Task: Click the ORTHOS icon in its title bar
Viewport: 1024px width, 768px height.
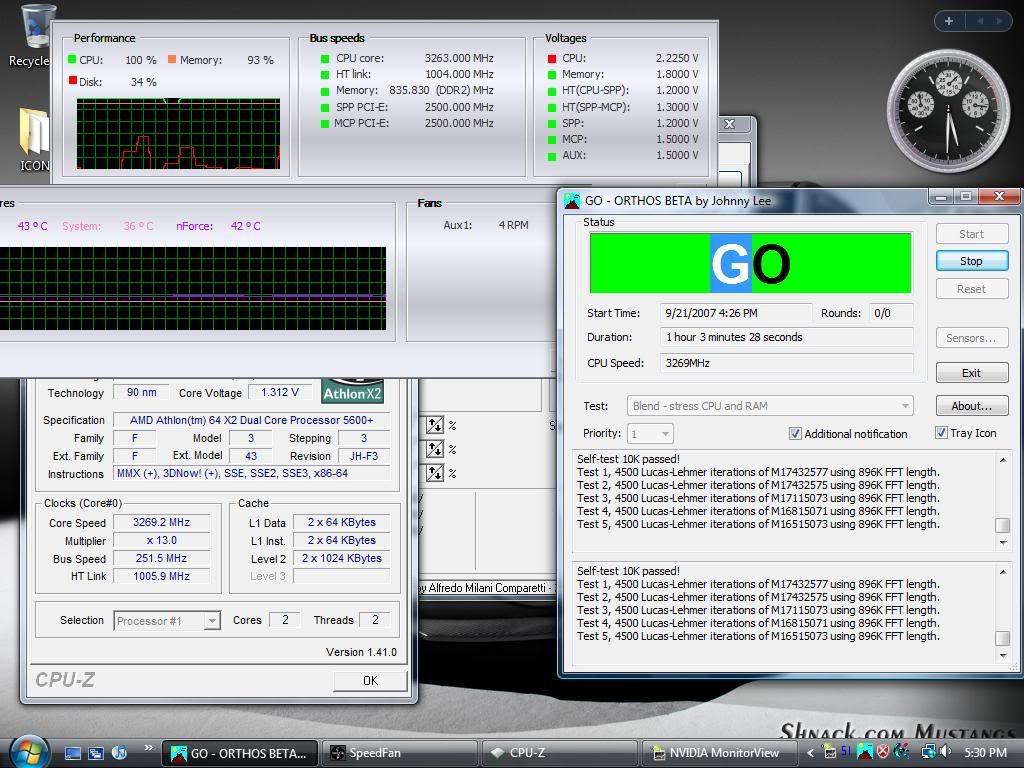Action: pos(572,200)
